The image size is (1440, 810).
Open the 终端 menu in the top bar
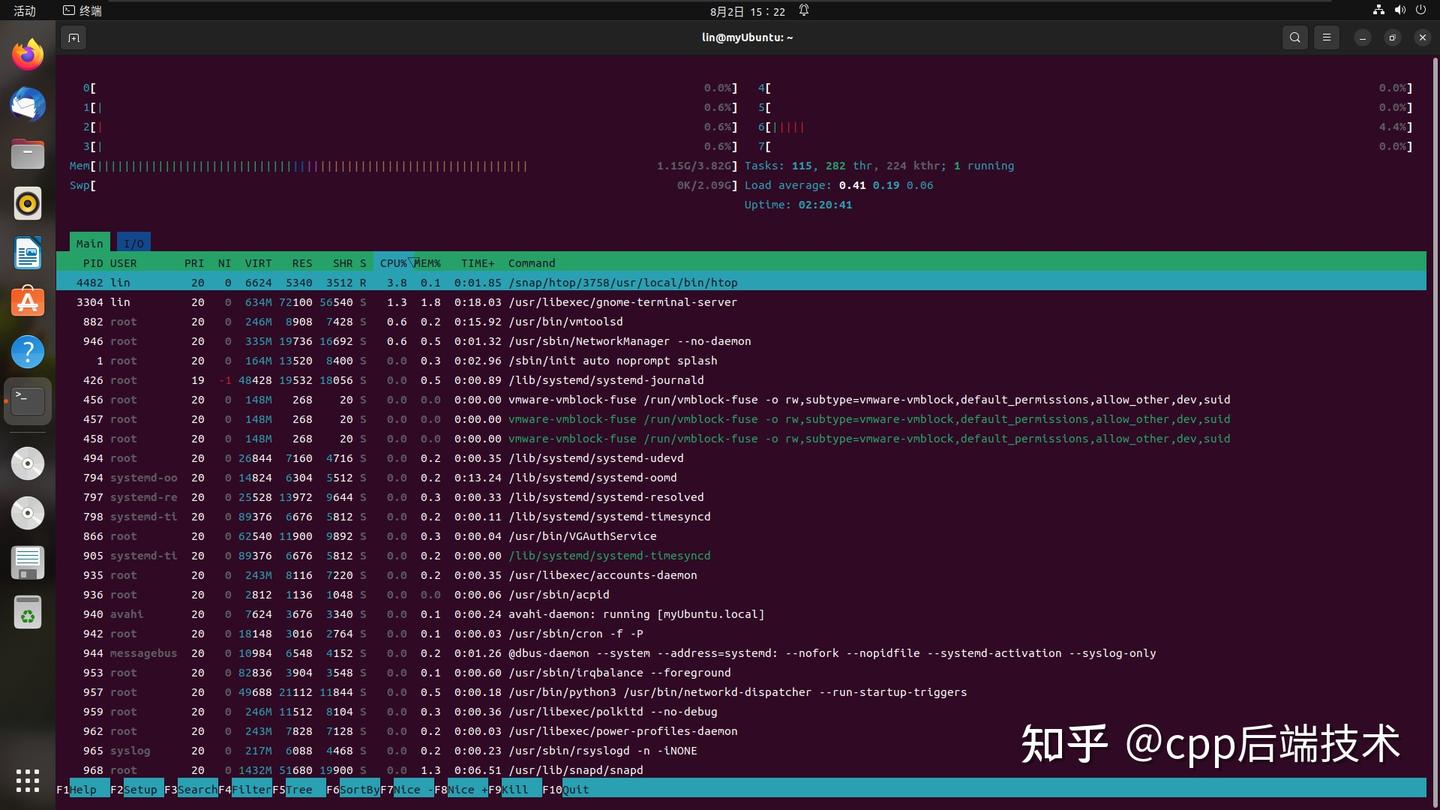[82, 11]
